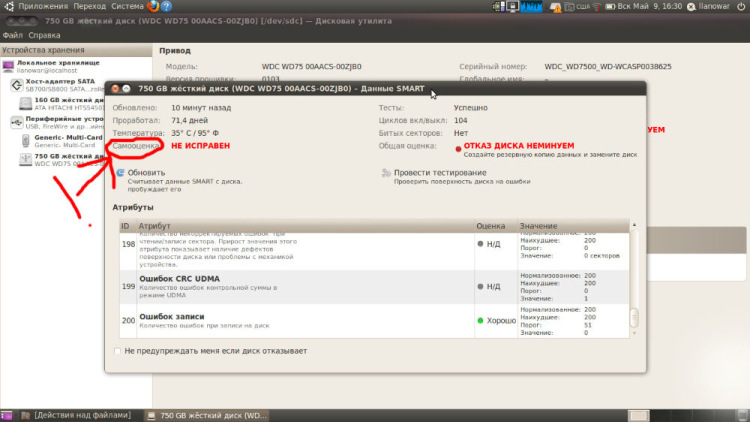Image resolution: width=750 pixels, height=422 pixels.
Task: Select the 160 GB hard disk icon
Action: point(26,103)
